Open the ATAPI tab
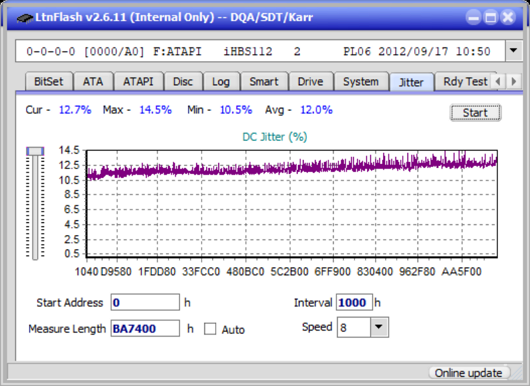 138,81
